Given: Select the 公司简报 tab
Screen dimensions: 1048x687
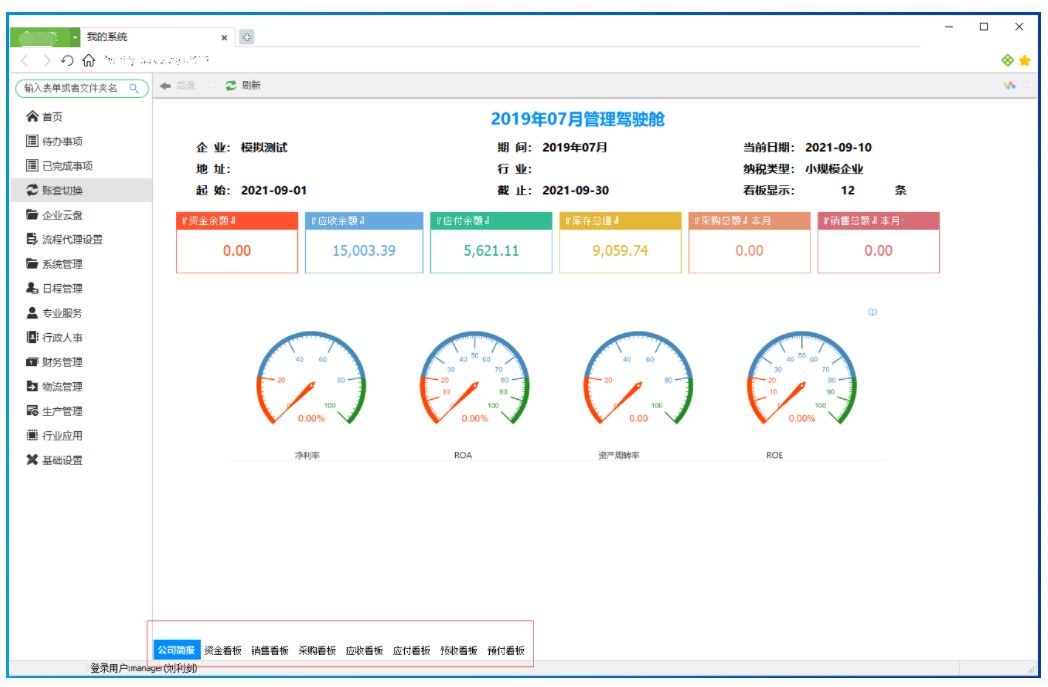Looking at the screenshot, I should [x=176, y=650].
